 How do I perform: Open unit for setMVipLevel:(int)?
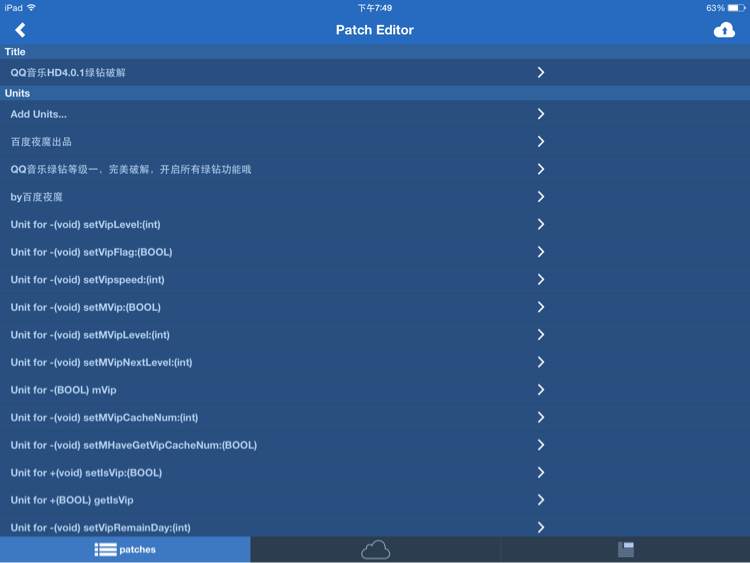(375, 335)
